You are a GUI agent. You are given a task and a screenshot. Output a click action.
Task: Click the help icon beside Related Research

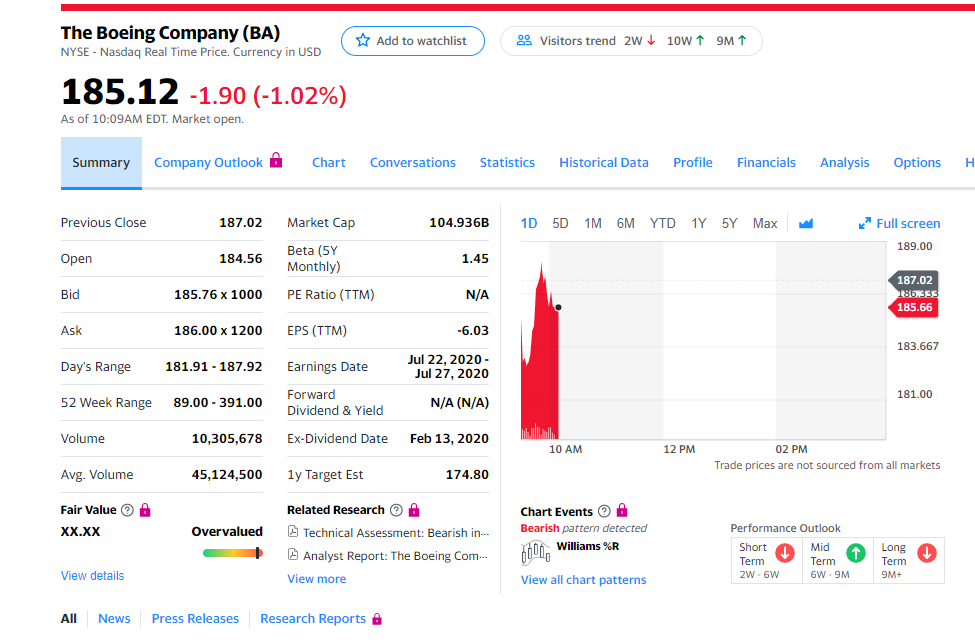(x=395, y=510)
